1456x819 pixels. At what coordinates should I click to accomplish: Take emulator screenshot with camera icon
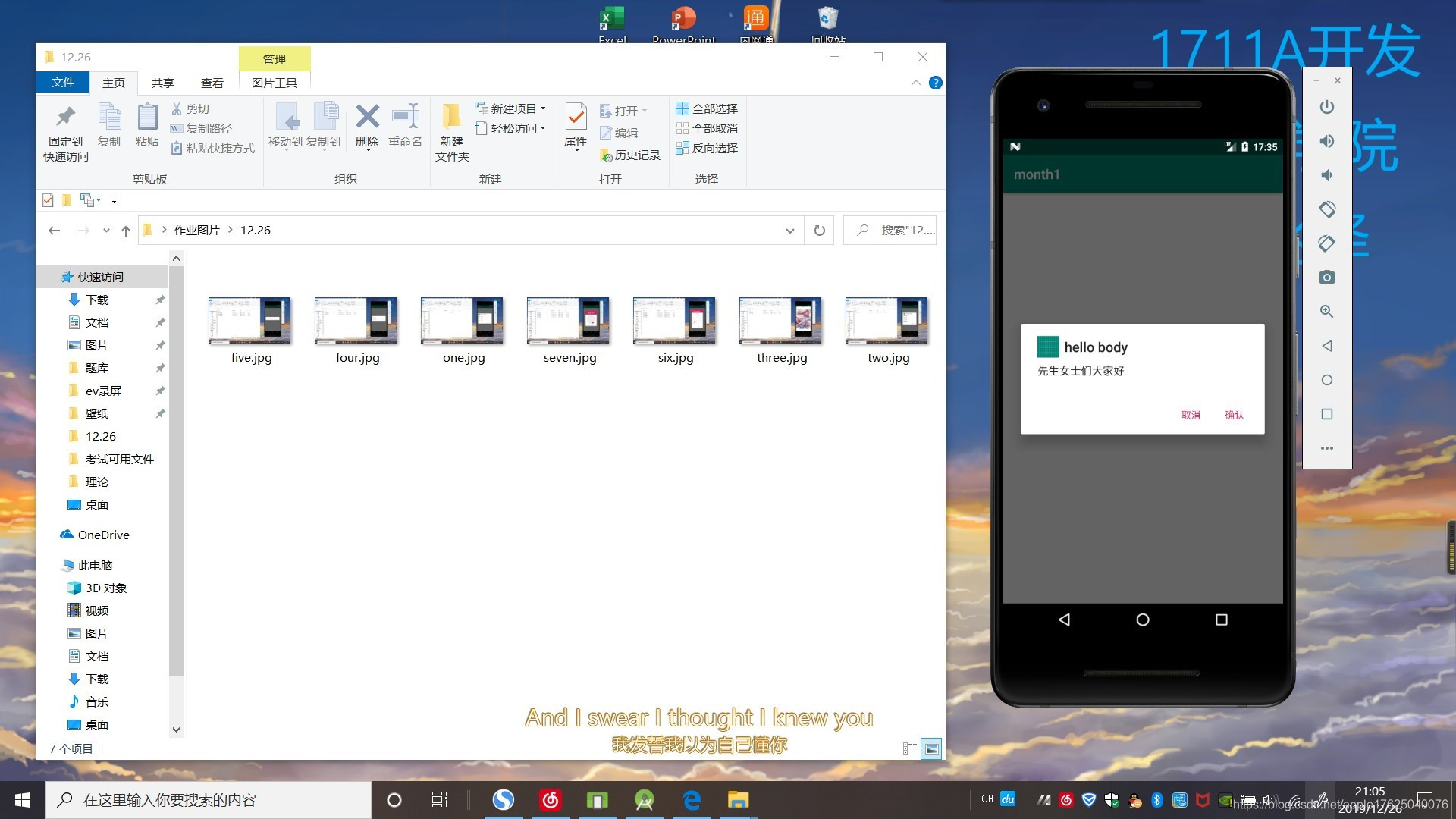pyautogui.click(x=1326, y=278)
